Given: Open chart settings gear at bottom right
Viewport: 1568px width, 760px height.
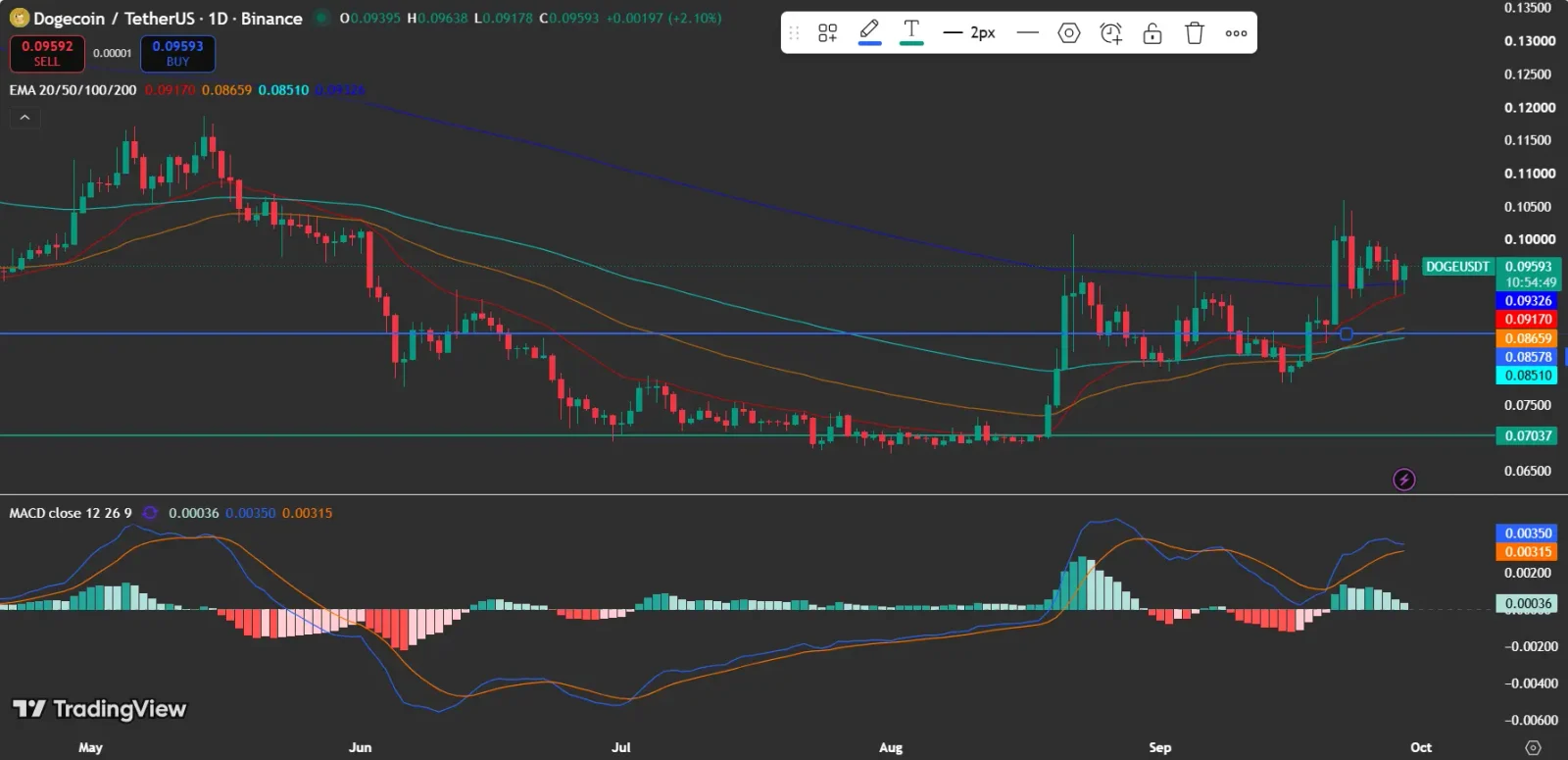Looking at the screenshot, I should (1534, 747).
